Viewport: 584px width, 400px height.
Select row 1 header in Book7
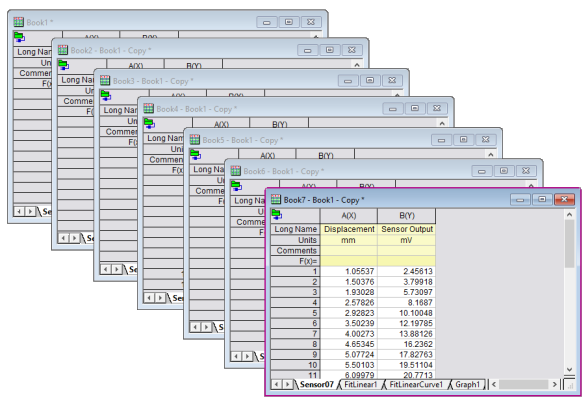pyautogui.click(x=295, y=272)
